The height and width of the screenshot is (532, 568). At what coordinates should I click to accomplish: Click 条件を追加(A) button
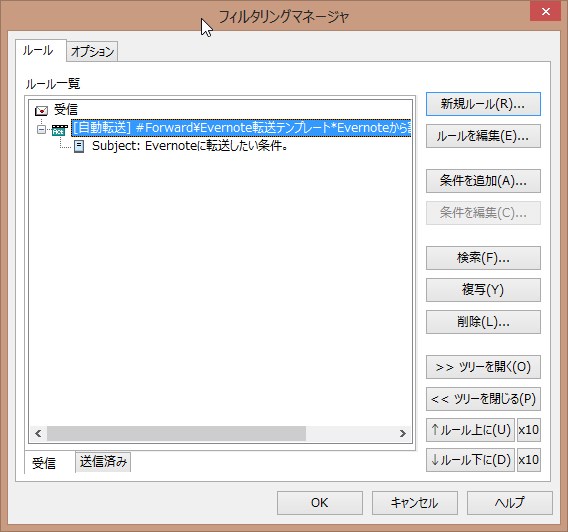point(483,181)
